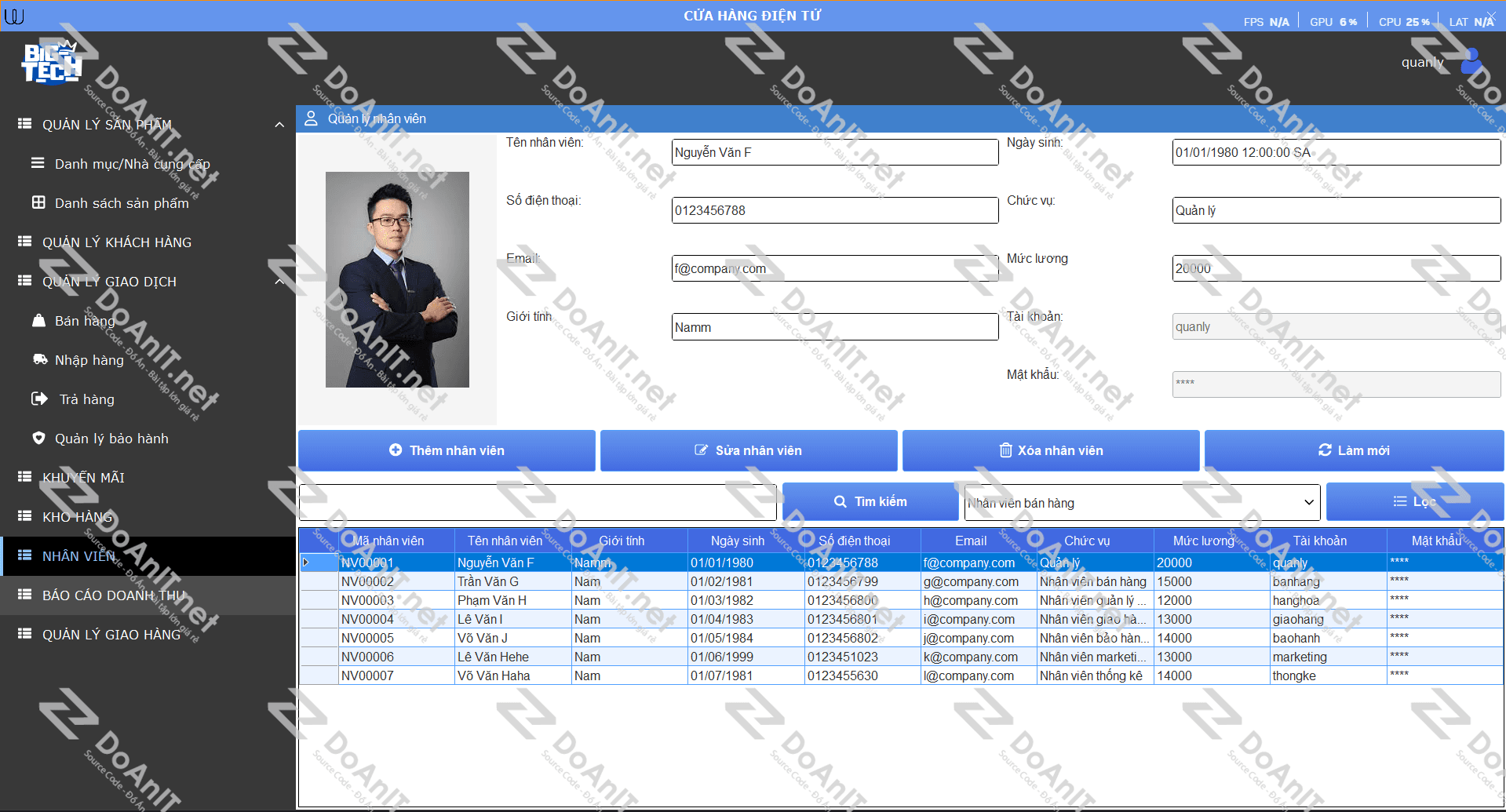This screenshot has height=812, width=1506.
Task: Open the KHO HÀNG menu item
Action: (x=77, y=517)
